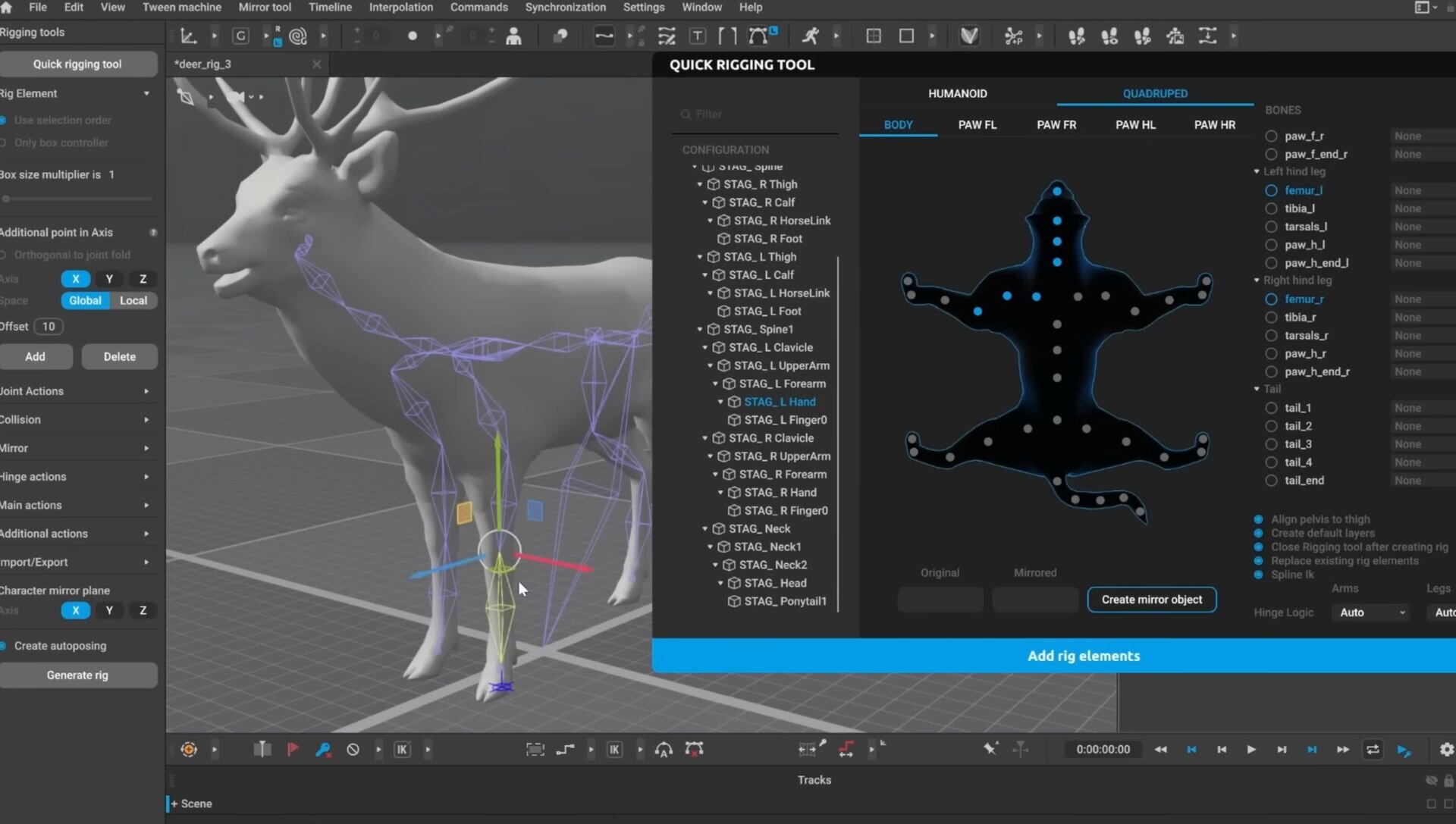Select the femur_l bone radio button
The width and height of the screenshot is (1456, 824).
pyautogui.click(x=1271, y=190)
